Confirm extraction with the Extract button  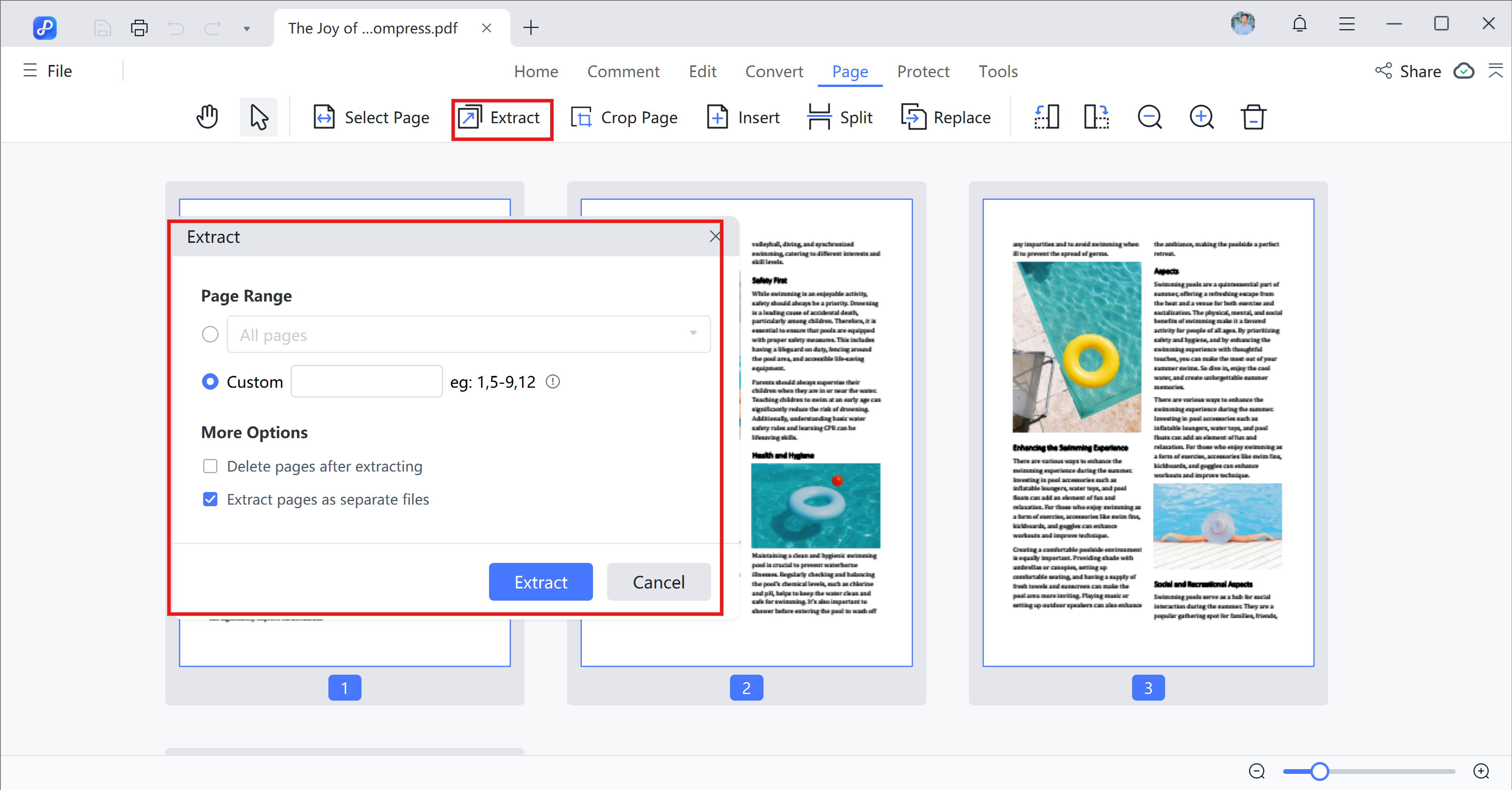tap(541, 582)
